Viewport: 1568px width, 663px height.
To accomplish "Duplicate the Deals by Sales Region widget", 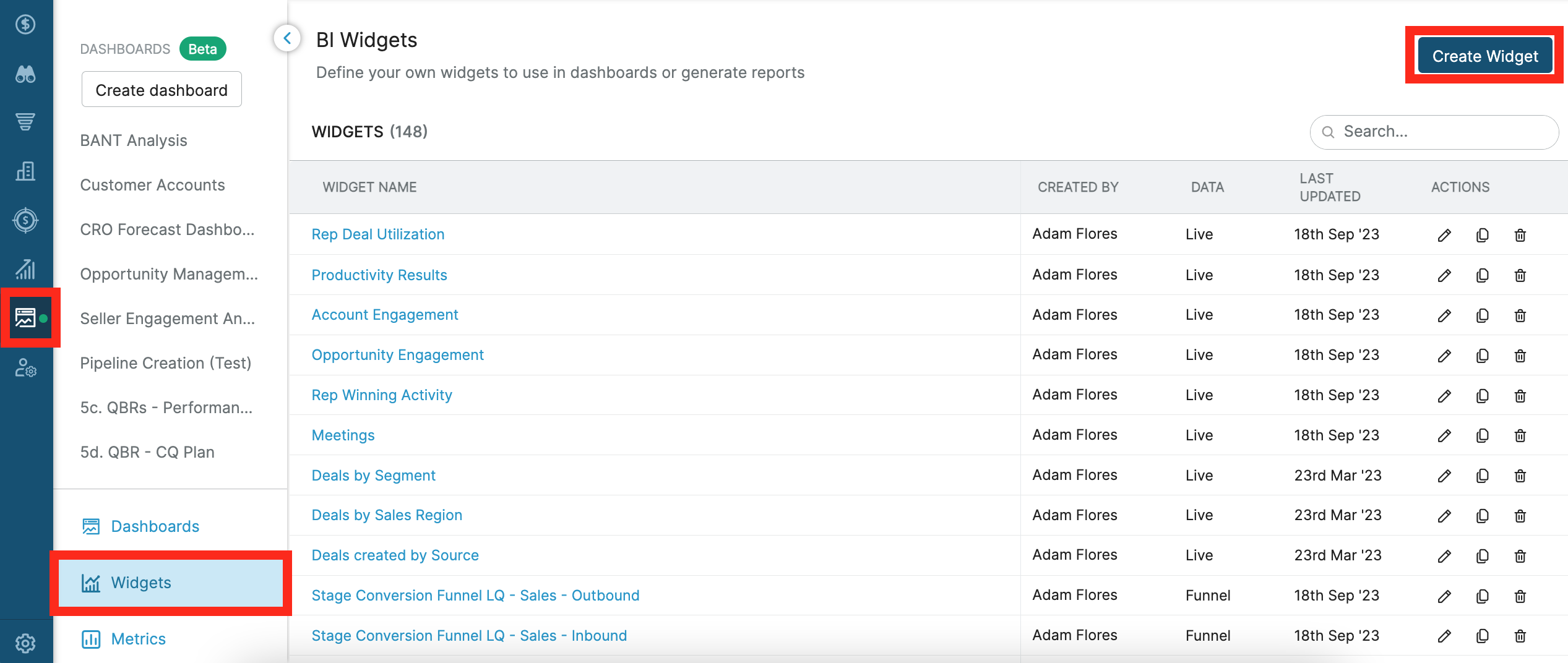I will point(1482,516).
